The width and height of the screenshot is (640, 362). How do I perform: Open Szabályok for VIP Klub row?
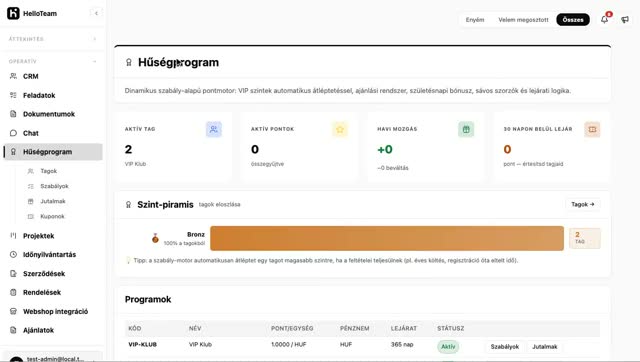coord(504,346)
